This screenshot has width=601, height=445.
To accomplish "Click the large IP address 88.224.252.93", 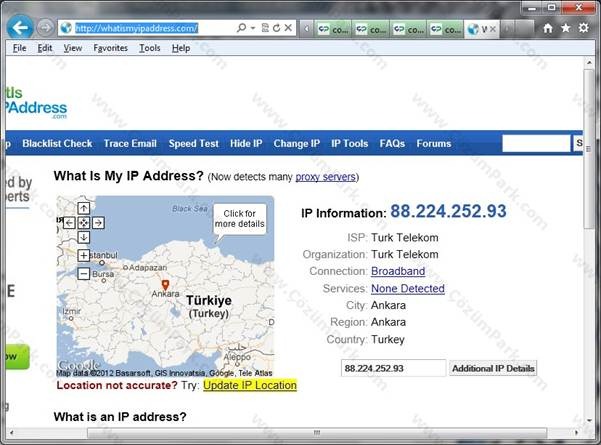I will 448,211.
